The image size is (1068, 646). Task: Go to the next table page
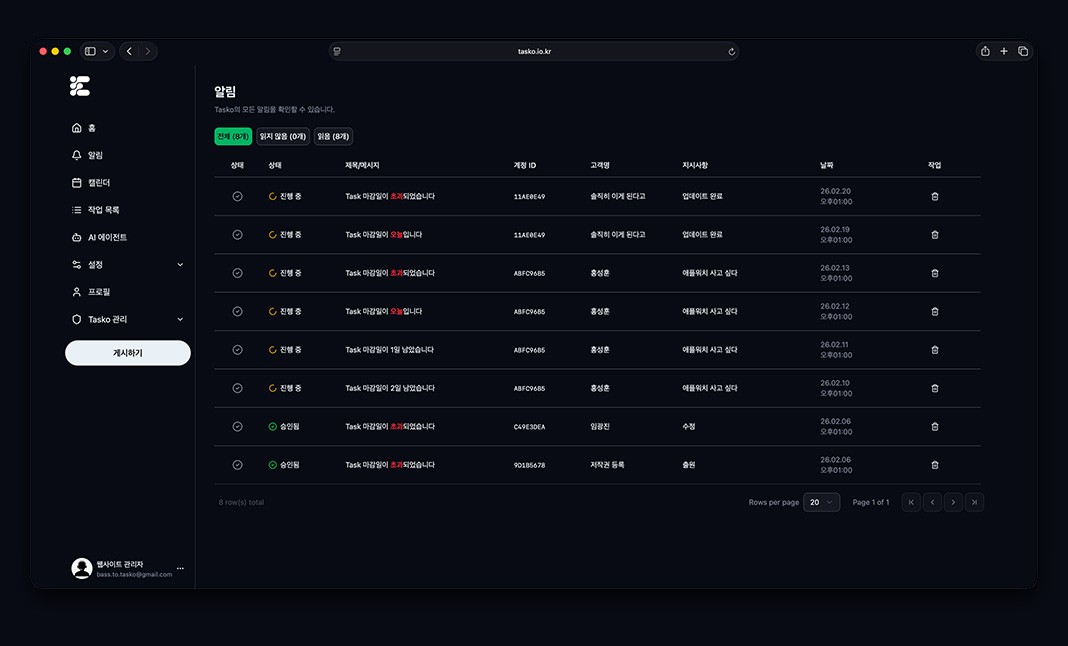pyautogui.click(x=954, y=502)
